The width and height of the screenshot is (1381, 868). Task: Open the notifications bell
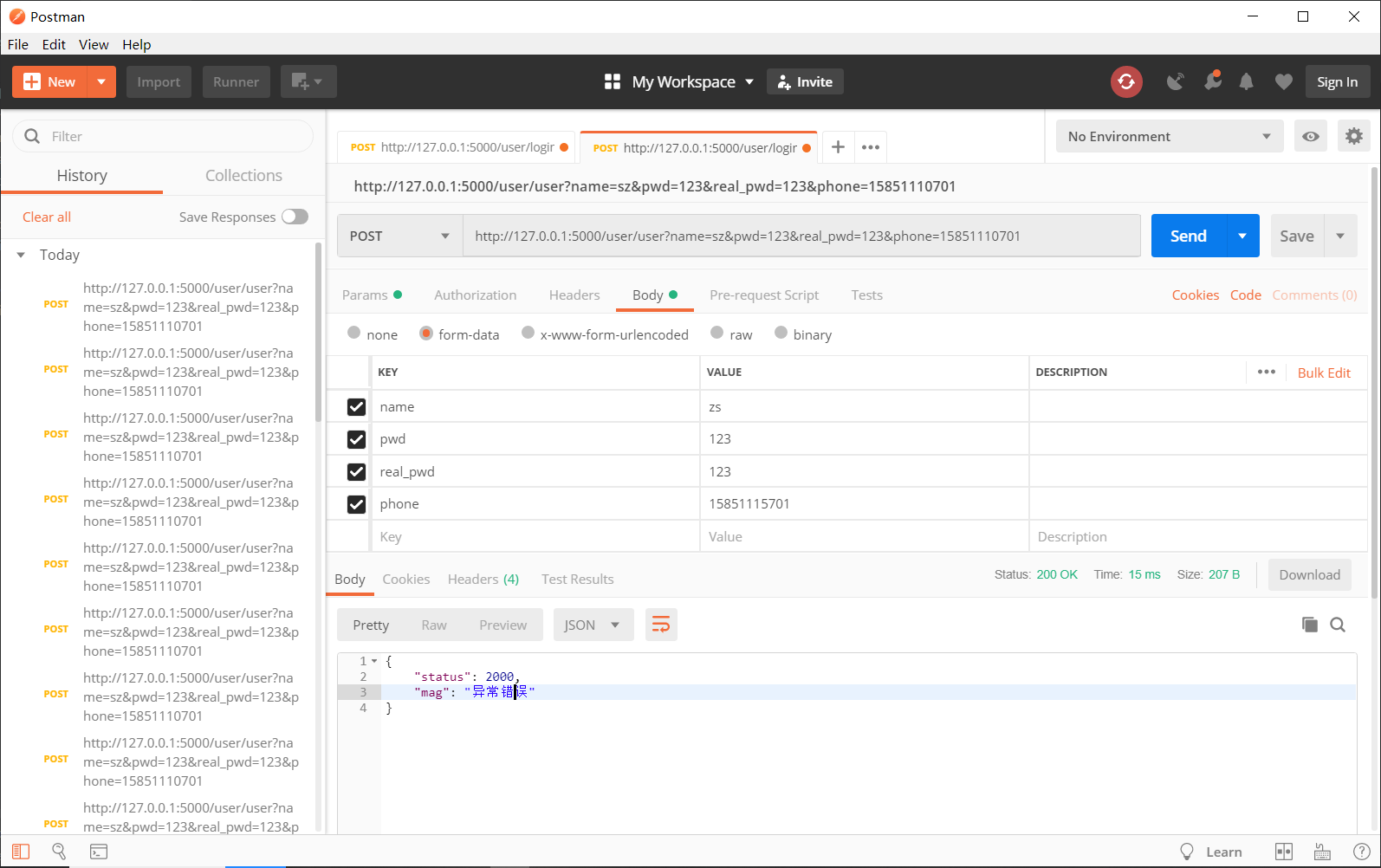[1246, 81]
